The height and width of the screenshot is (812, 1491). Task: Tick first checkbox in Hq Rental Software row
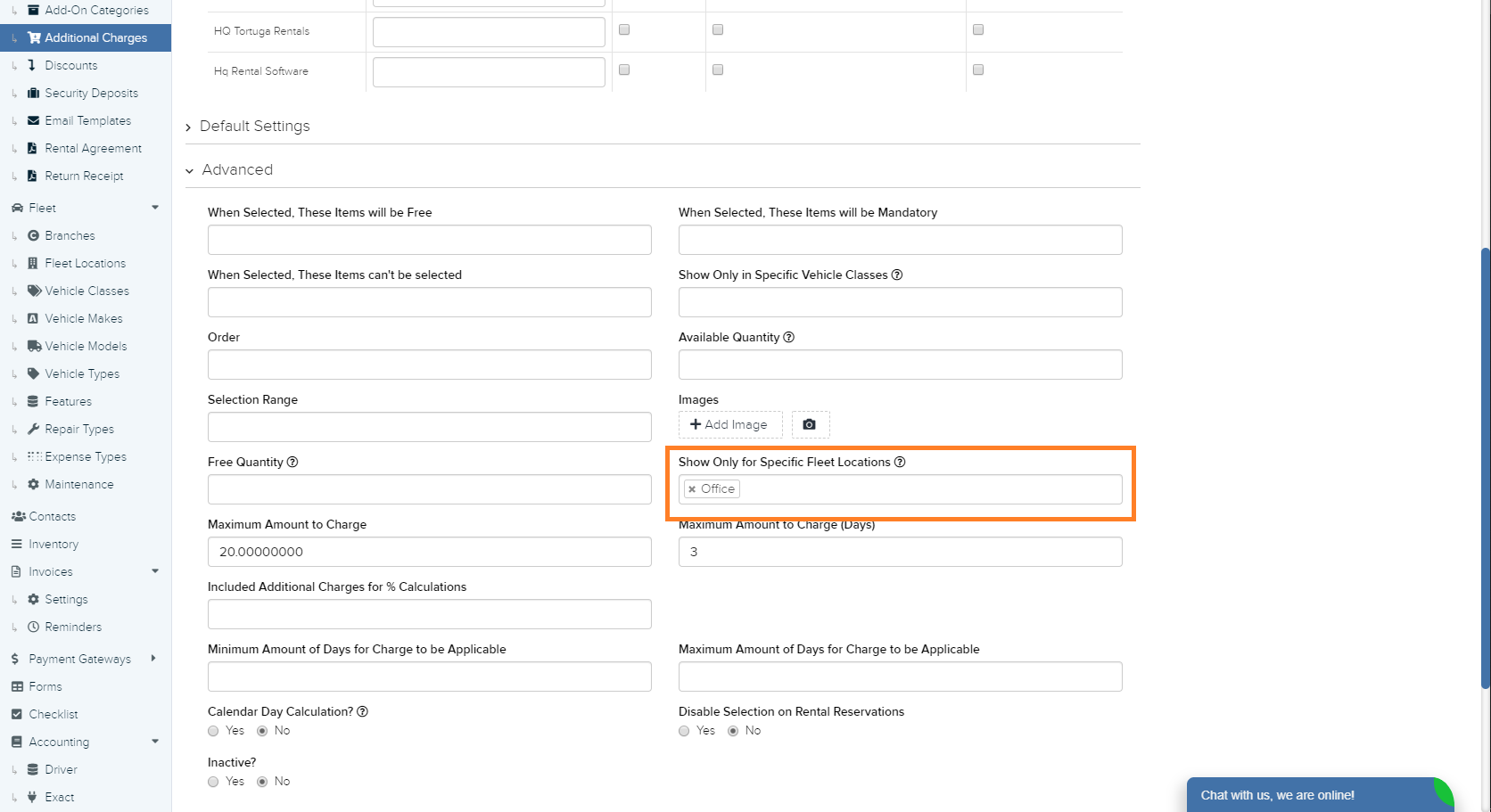pos(624,70)
